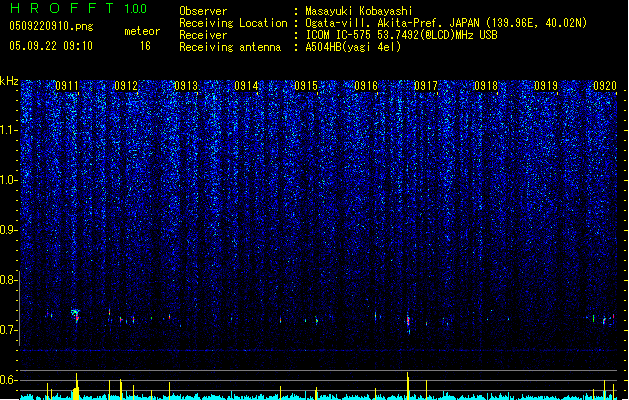Select the file name 0509220910.png
Screen dimensions: 629x400
tap(51, 26)
